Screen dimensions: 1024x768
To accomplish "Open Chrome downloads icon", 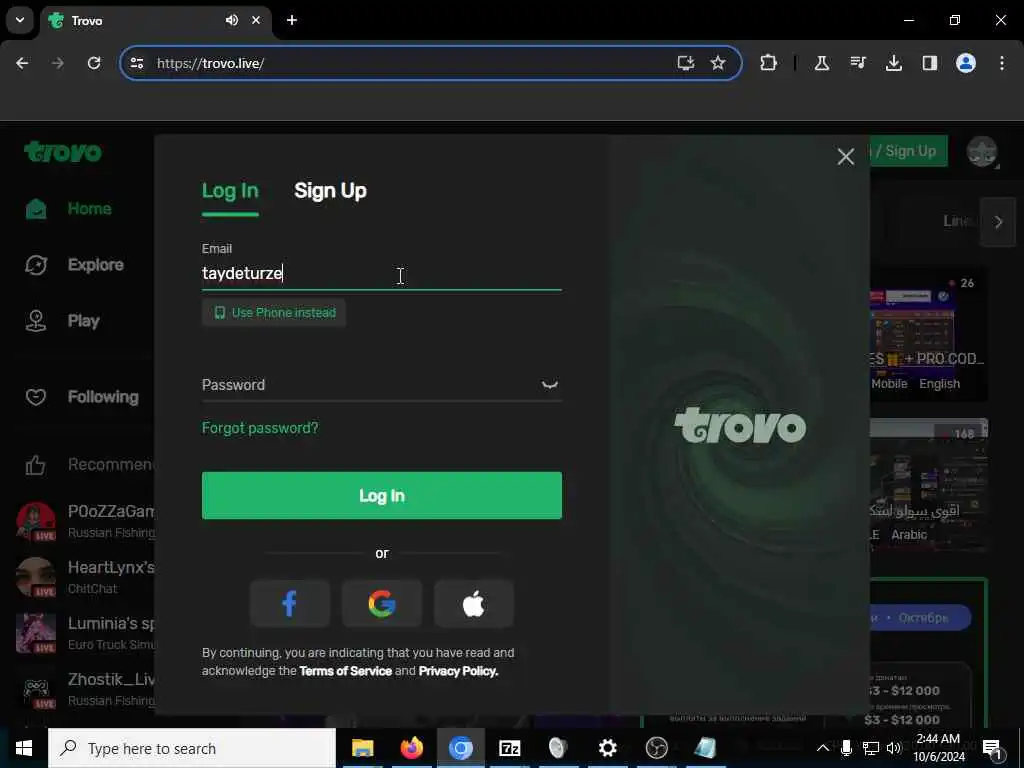I will coord(894,63).
